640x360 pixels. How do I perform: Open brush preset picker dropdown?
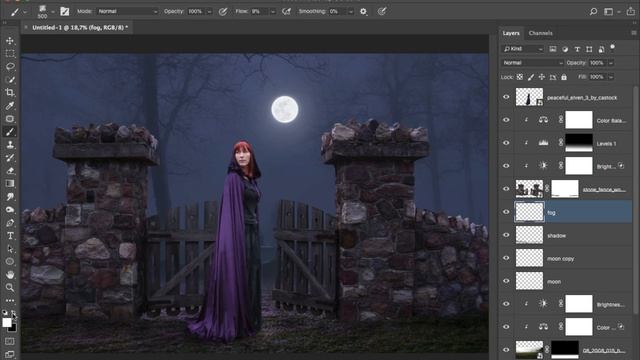(x=52, y=12)
